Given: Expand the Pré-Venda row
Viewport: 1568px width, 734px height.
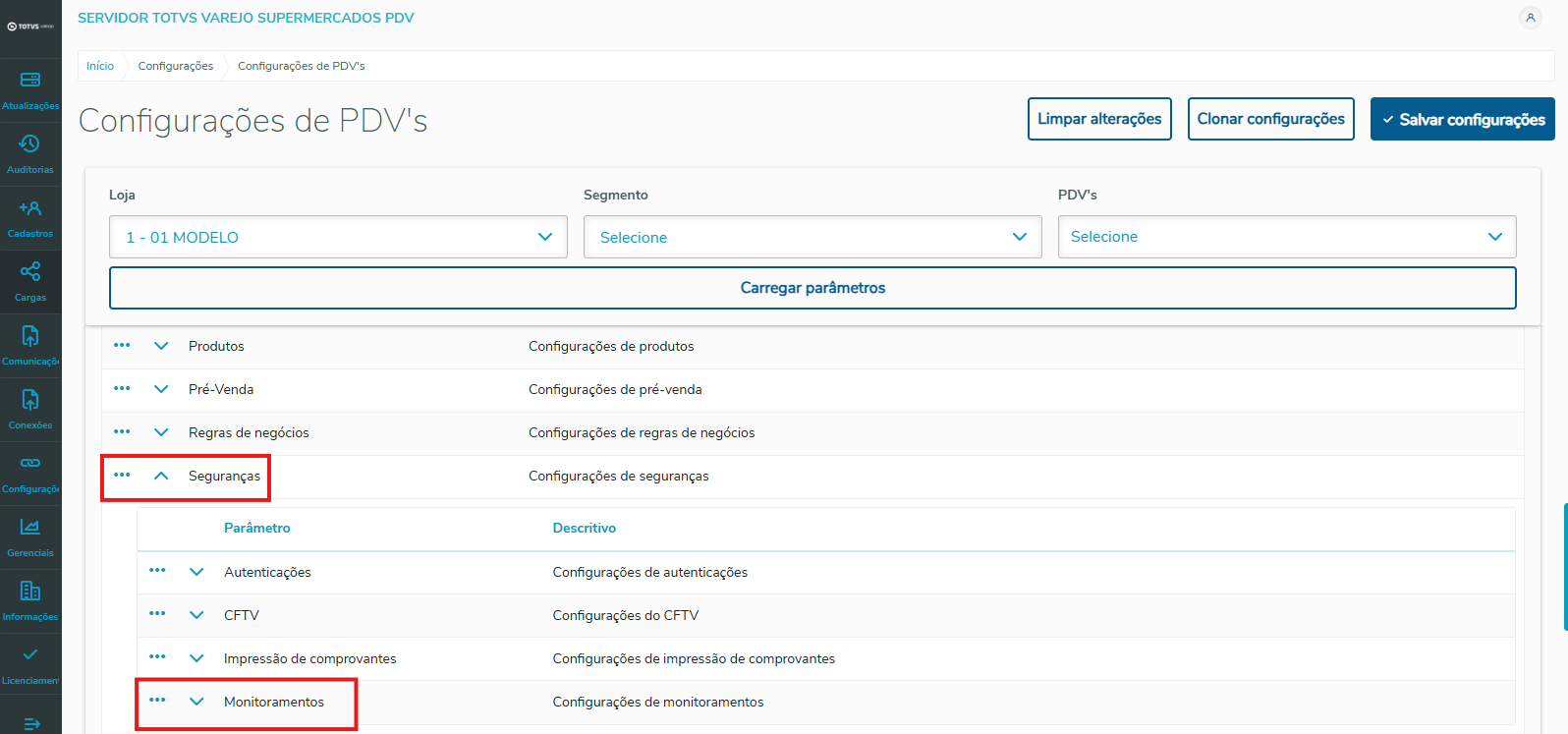Looking at the screenshot, I should point(161,389).
